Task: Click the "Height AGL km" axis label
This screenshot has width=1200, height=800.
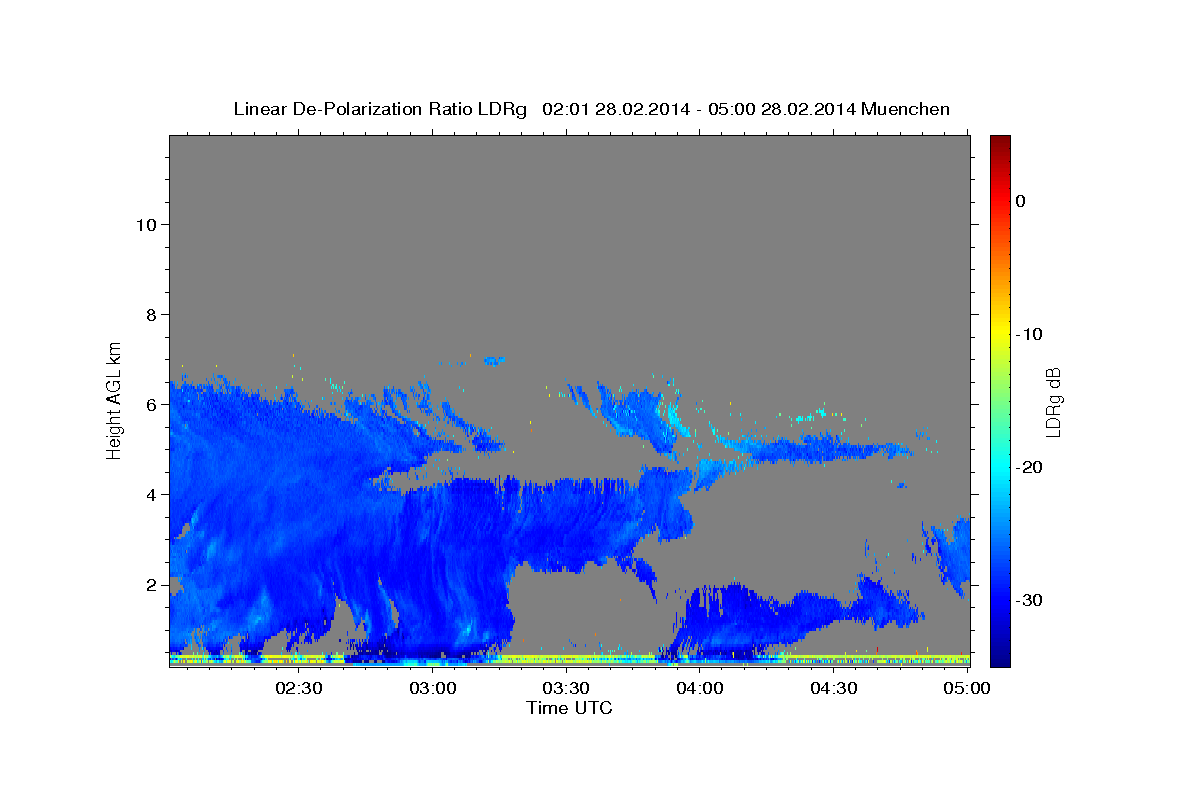Action: pos(114,399)
